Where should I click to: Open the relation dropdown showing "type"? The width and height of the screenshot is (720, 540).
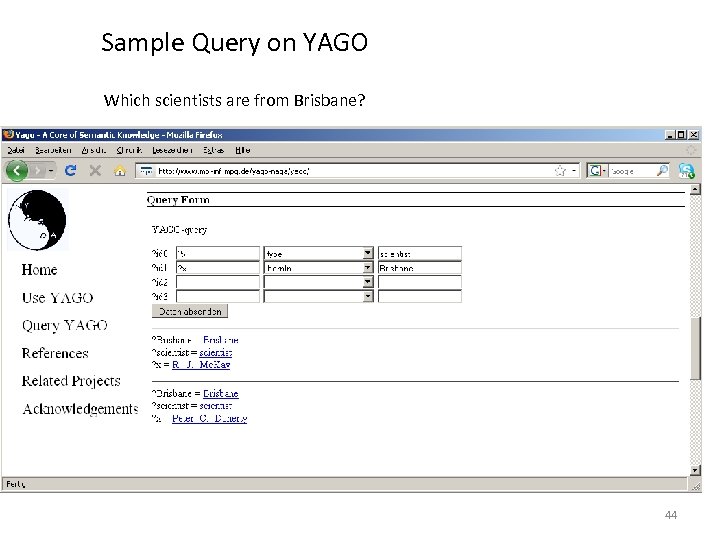coord(368,254)
